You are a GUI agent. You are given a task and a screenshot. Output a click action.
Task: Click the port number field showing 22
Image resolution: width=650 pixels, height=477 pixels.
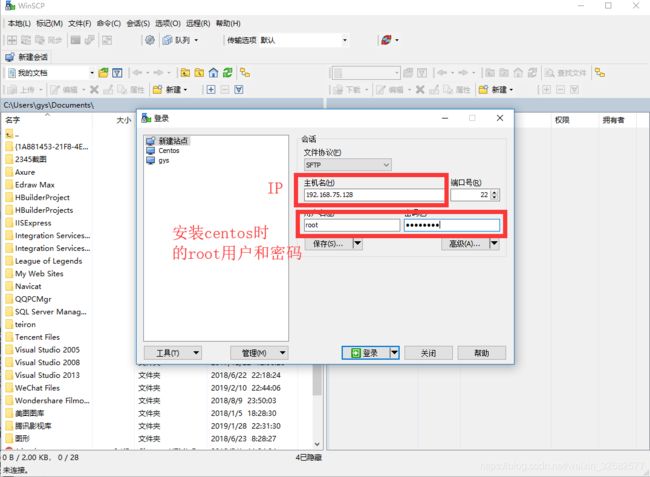(x=471, y=195)
